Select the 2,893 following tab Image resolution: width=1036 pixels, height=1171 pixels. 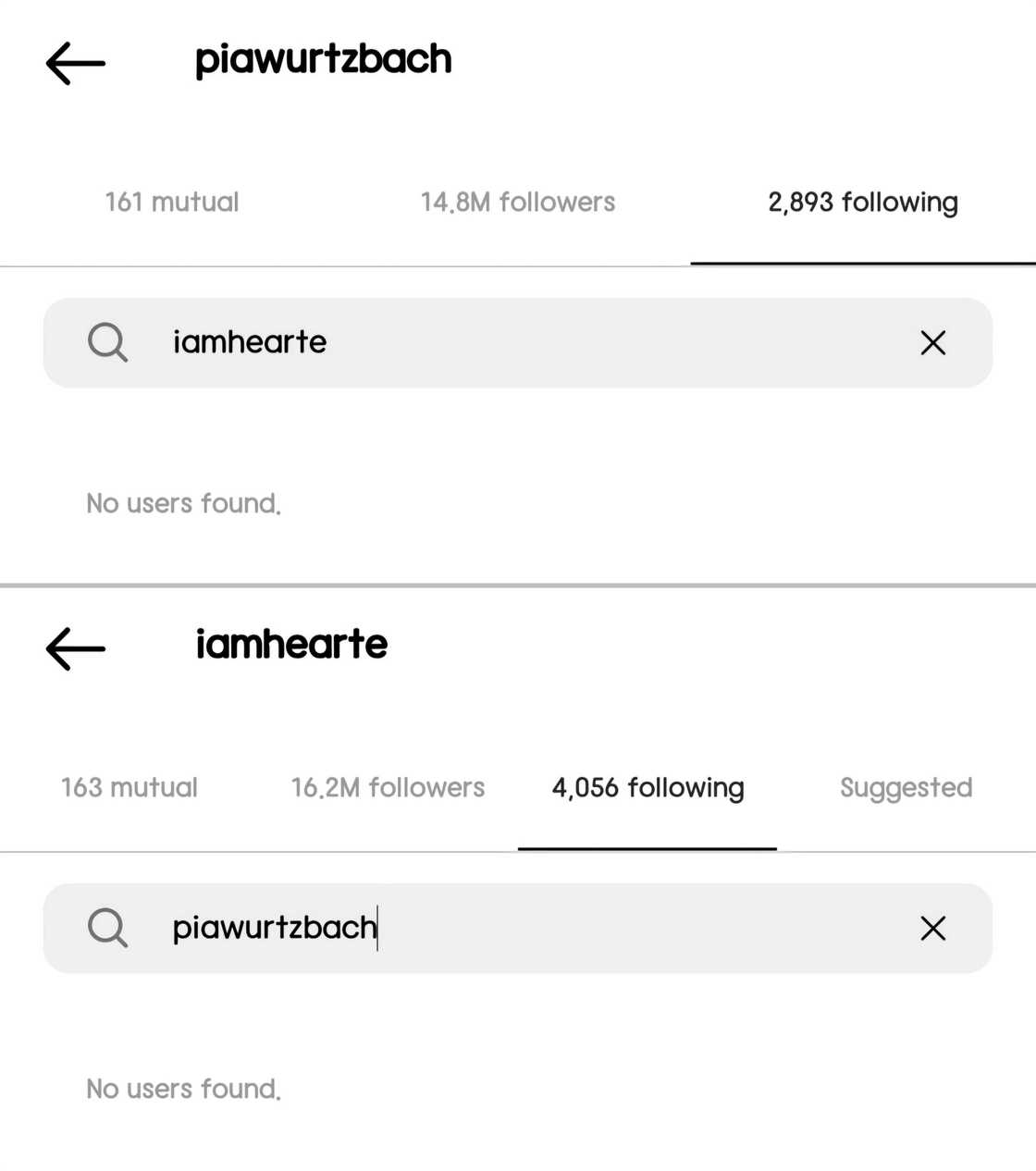pos(862,202)
